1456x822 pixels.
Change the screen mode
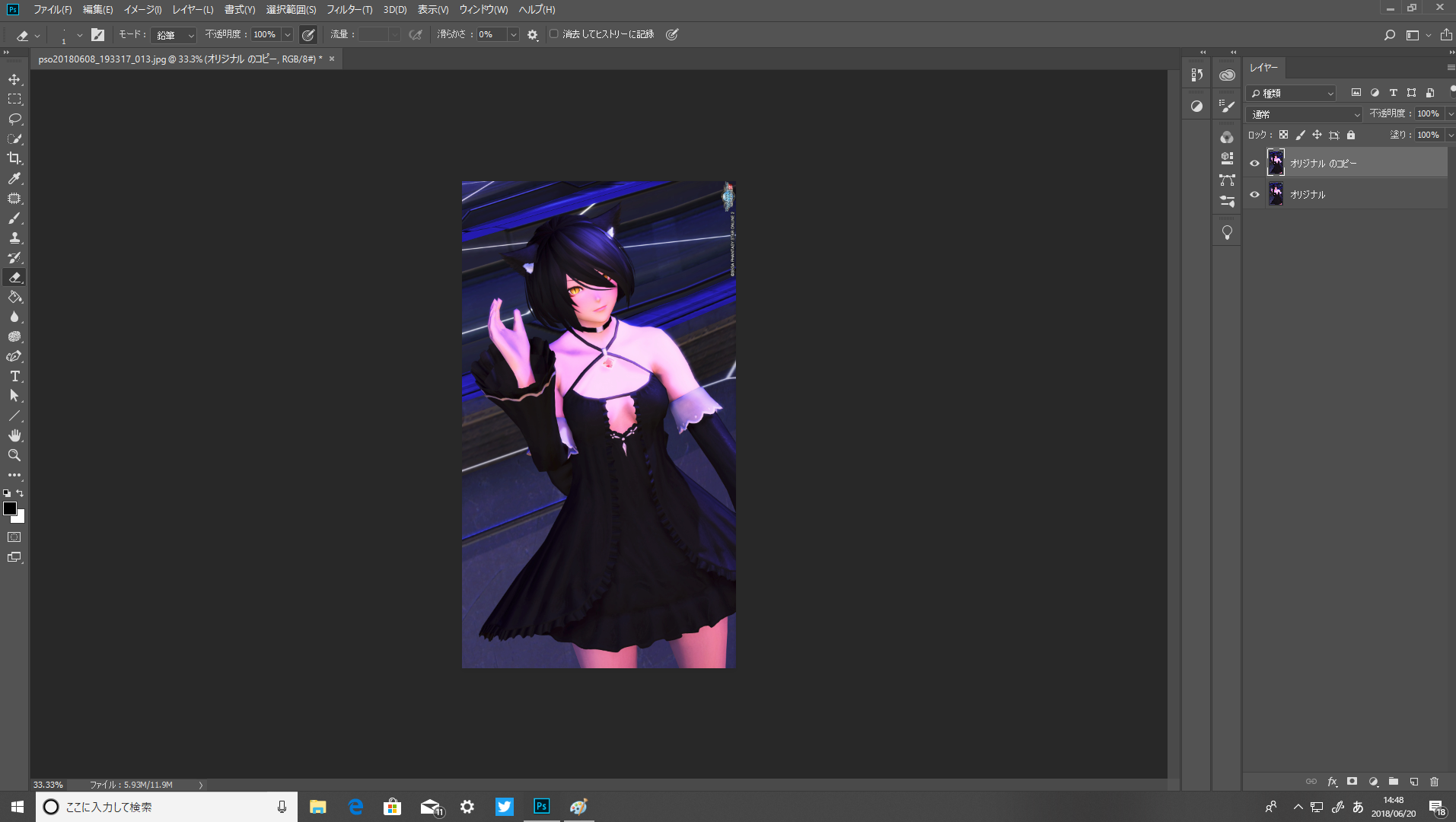point(14,557)
